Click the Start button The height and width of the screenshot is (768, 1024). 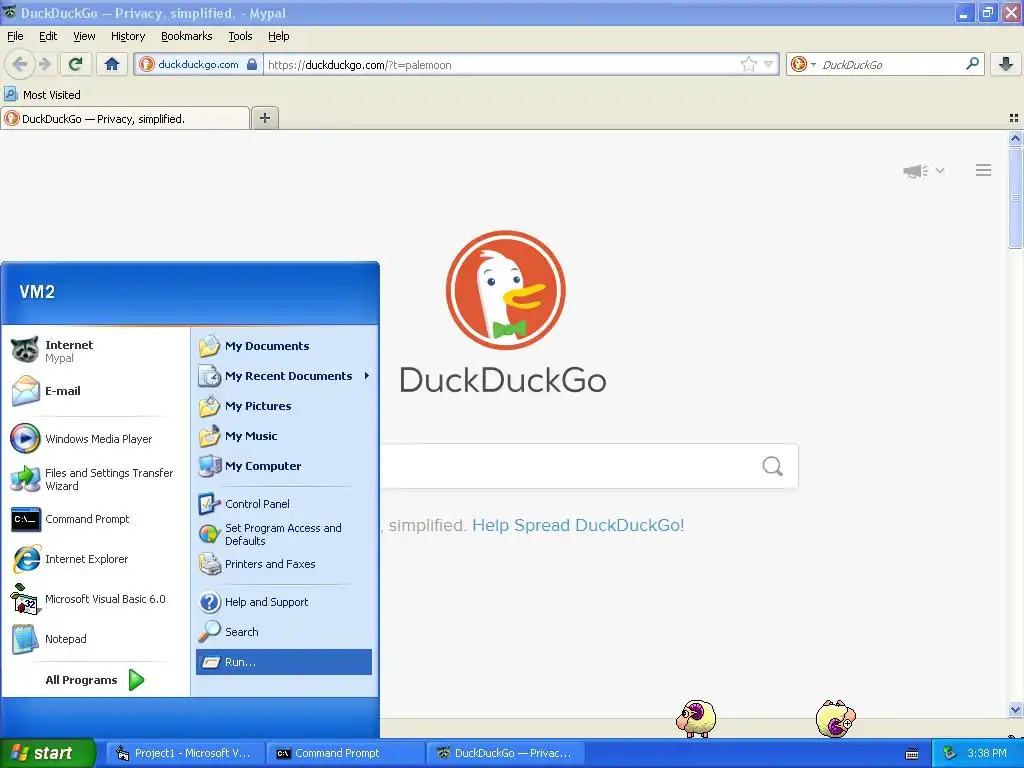pyautogui.click(x=47, y=753)
